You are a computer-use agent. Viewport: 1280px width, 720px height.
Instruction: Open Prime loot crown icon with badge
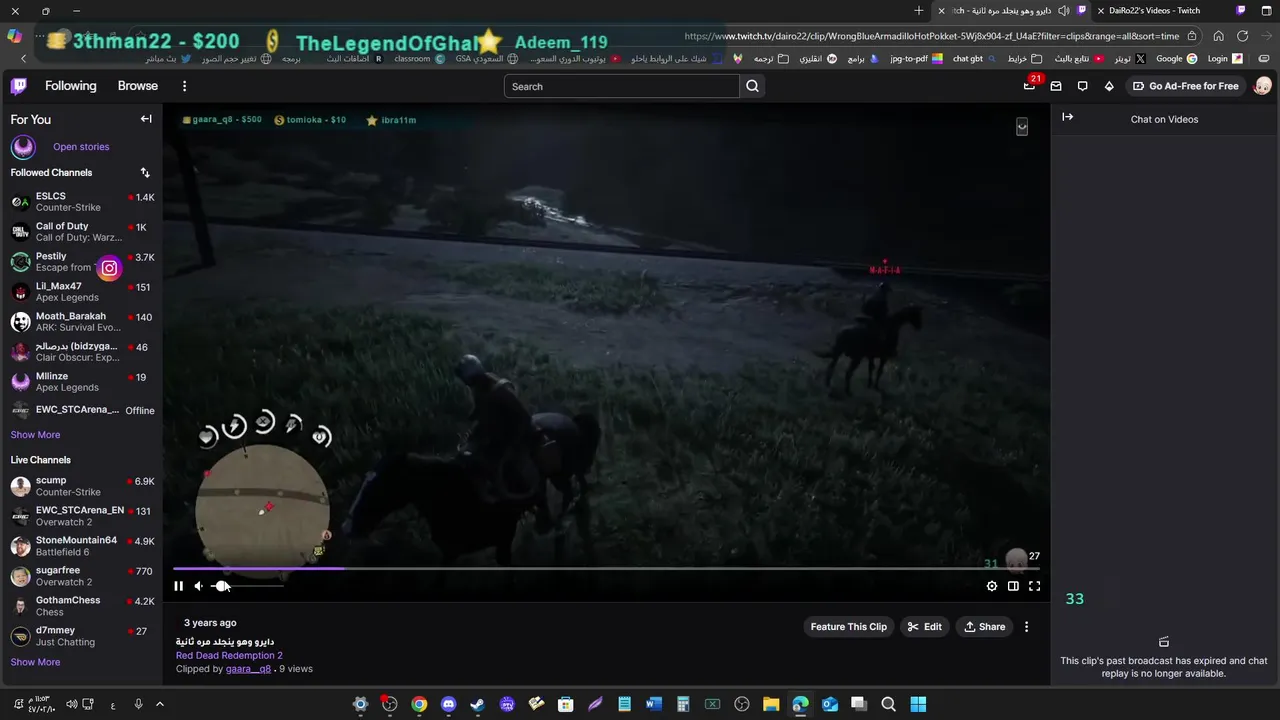coord(1030,85)
